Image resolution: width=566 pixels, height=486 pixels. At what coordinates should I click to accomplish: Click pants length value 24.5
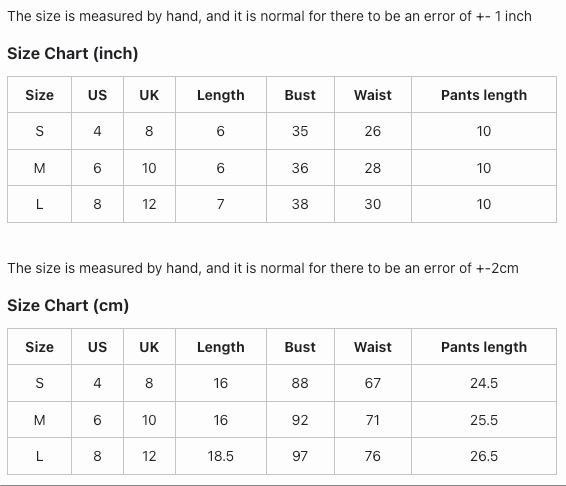(x=484, y=383)
